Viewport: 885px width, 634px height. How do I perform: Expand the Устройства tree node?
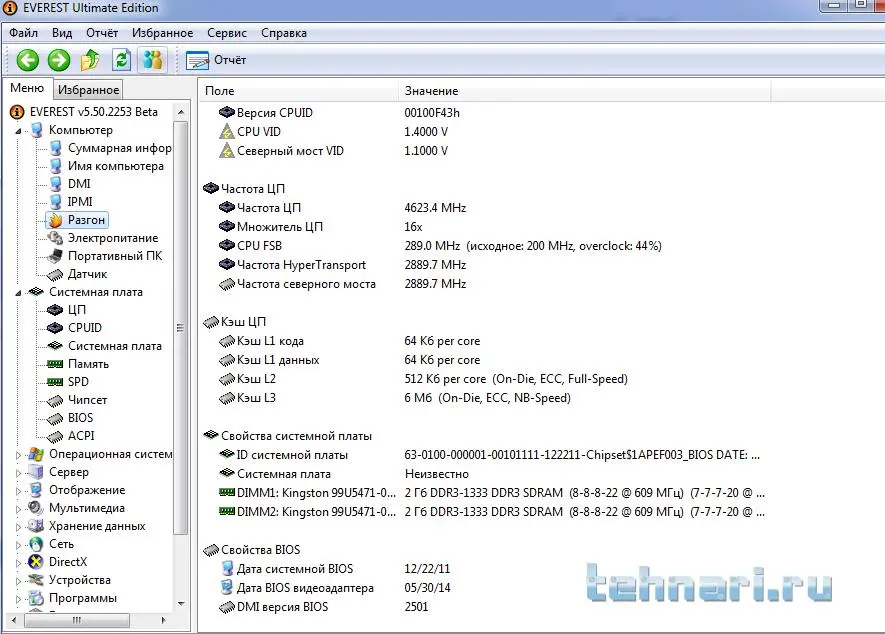[18, 581]
